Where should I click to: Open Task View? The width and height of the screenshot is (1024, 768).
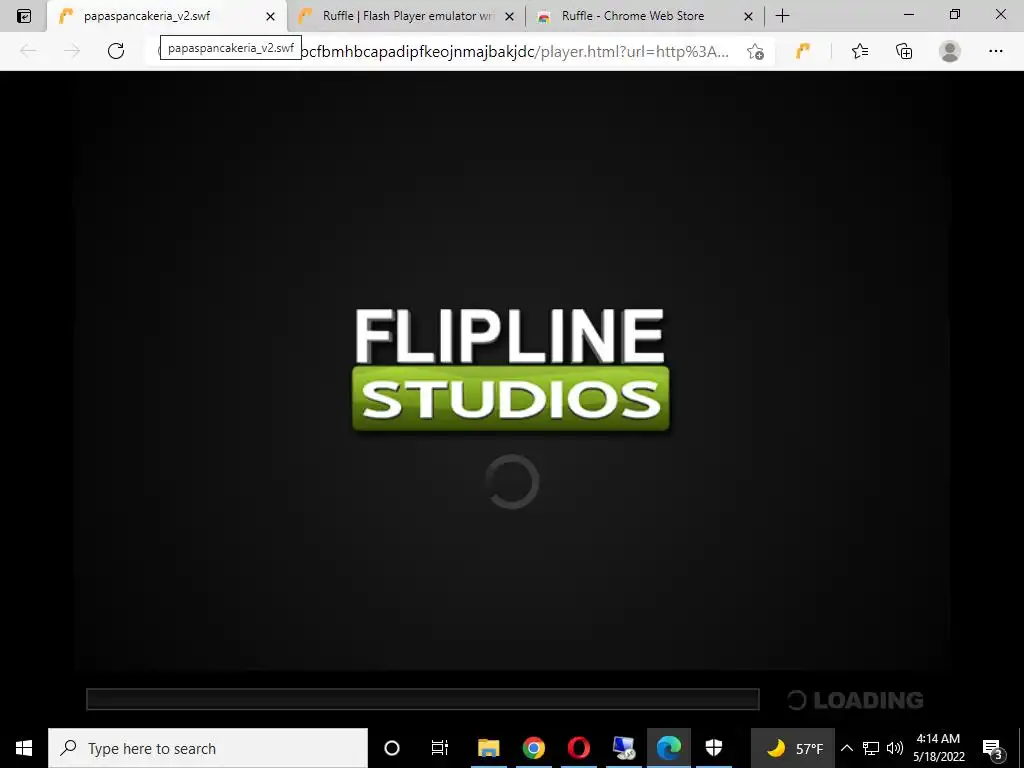[440, 748]
